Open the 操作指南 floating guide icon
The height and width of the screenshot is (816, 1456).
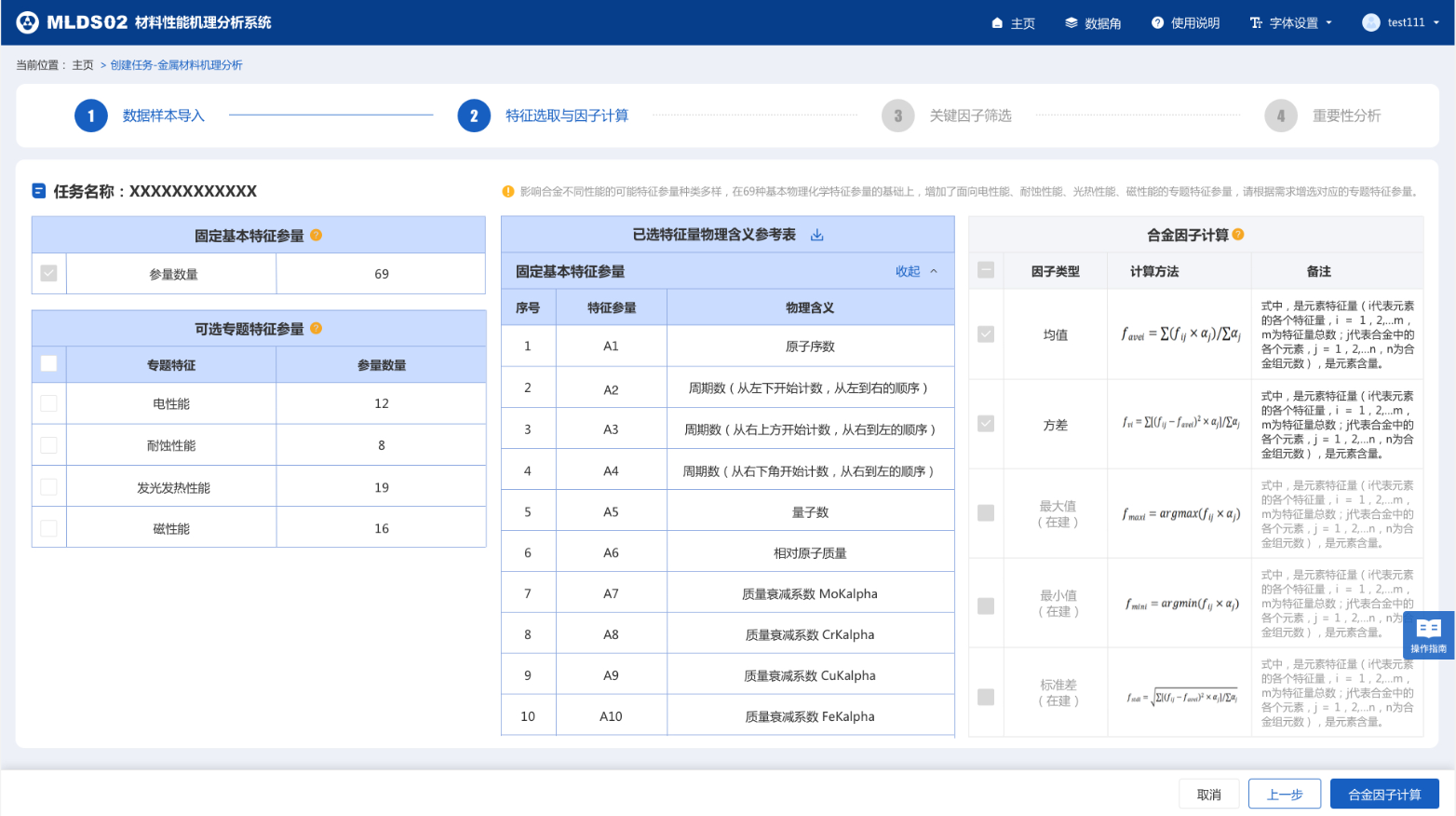pos(1428,634)
